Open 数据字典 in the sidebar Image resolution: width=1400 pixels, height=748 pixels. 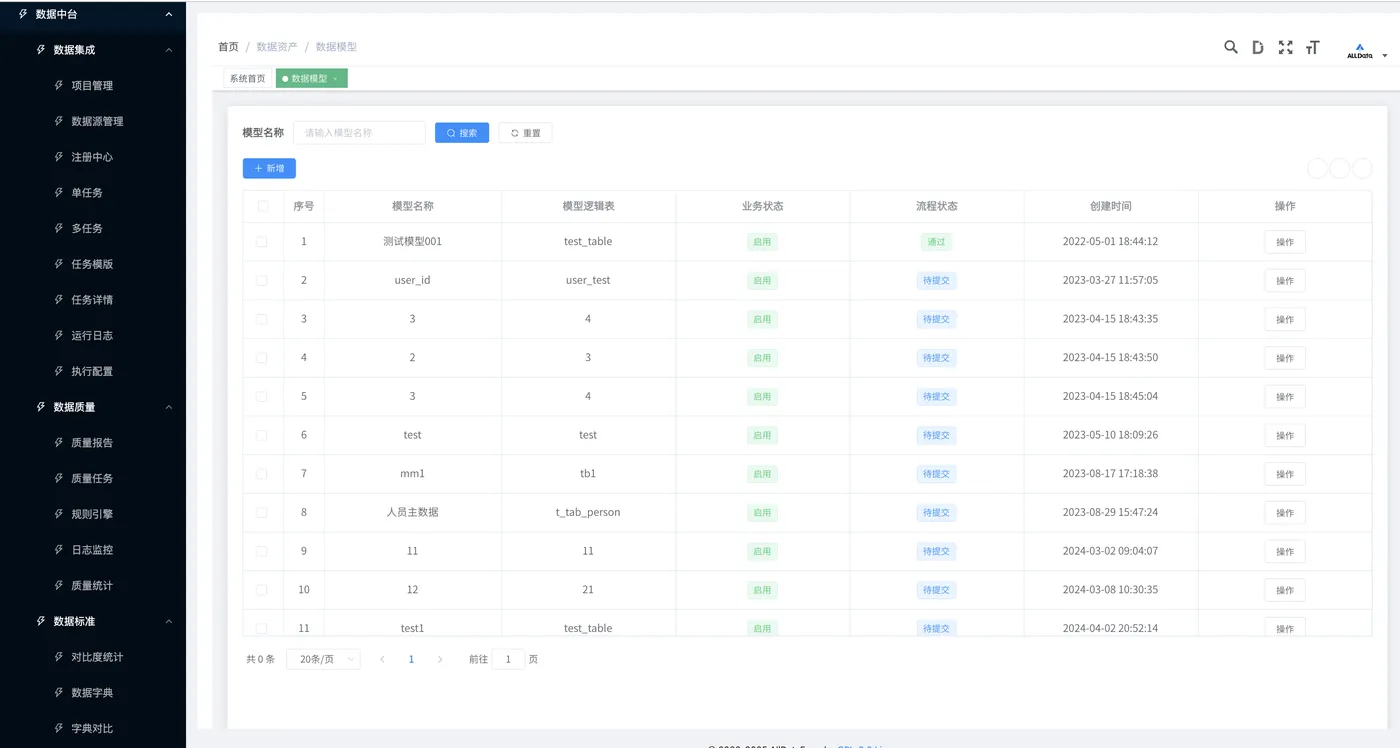point(92,693)
